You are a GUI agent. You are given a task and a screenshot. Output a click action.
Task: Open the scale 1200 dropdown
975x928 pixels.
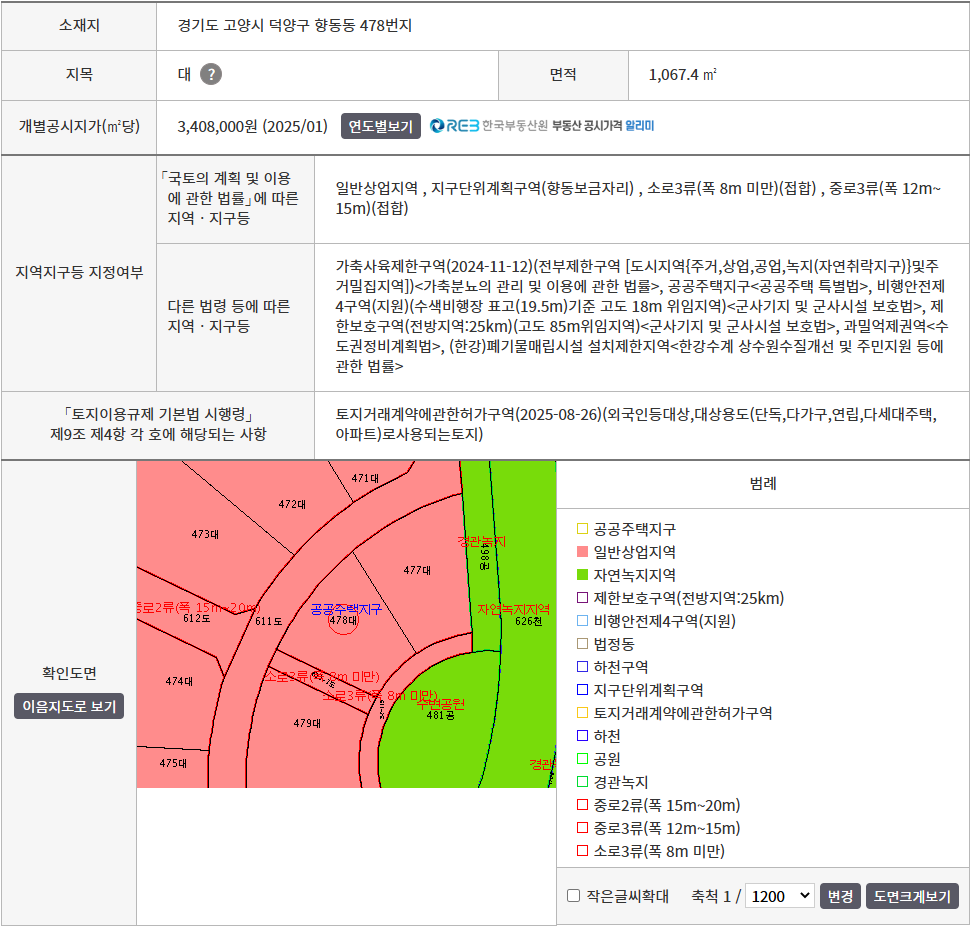click(780, 896)
